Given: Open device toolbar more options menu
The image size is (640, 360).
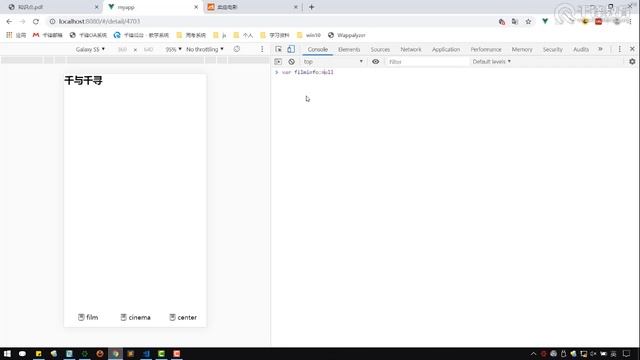Looking at the screenshot, I should coord(262,49).
